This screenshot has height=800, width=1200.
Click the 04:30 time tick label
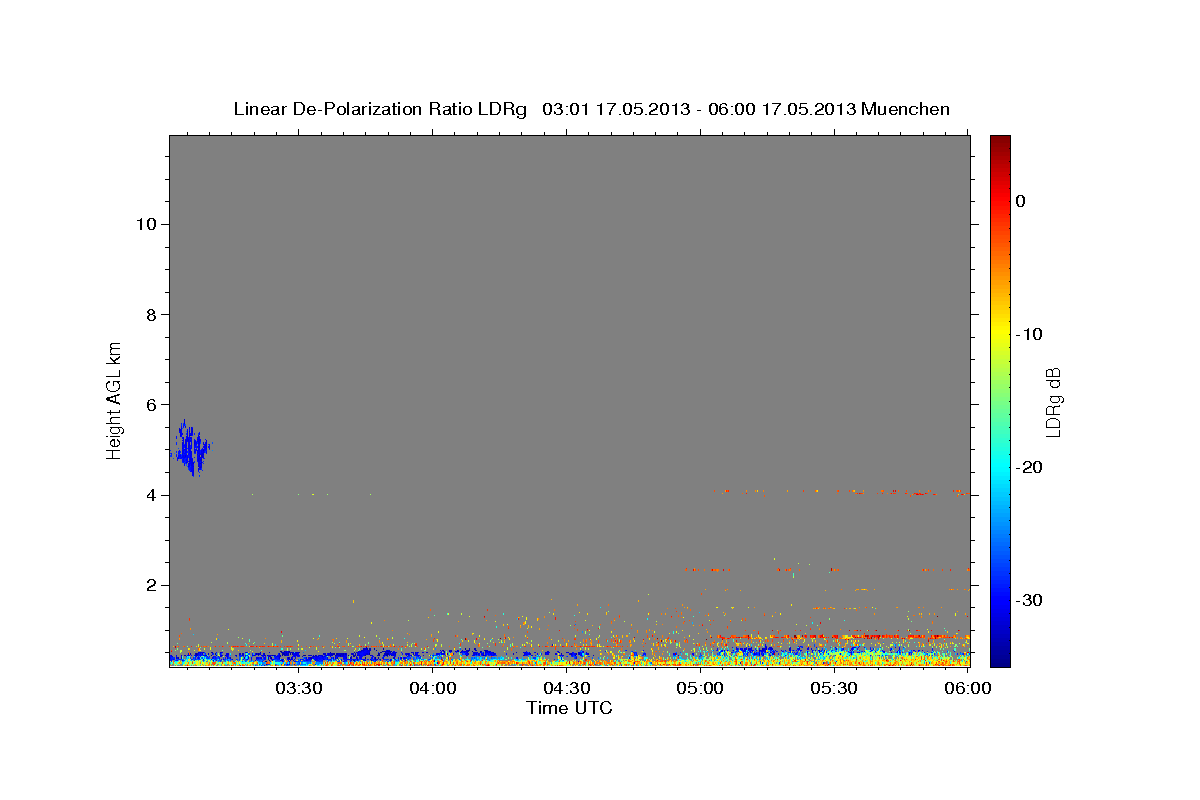tap(567, 688)
